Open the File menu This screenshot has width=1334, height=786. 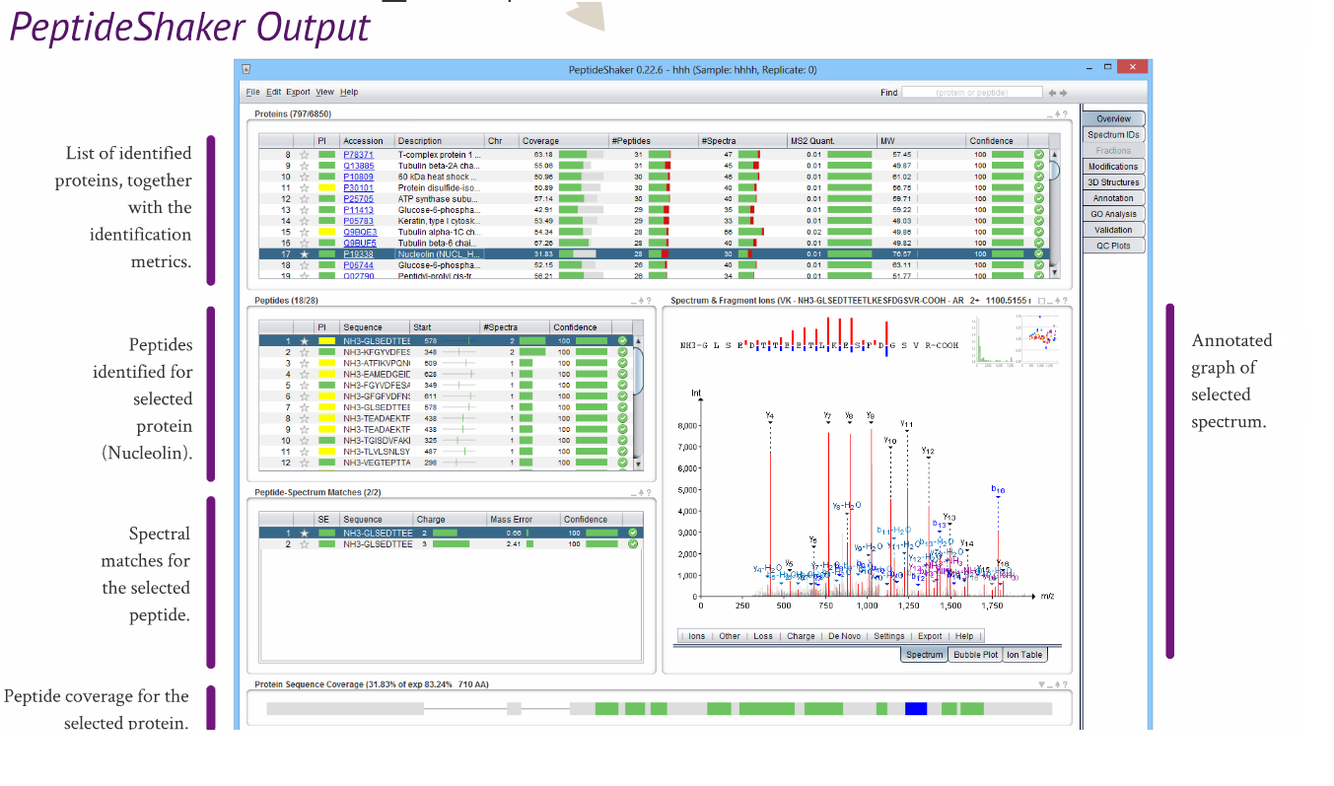click(253, 92)
